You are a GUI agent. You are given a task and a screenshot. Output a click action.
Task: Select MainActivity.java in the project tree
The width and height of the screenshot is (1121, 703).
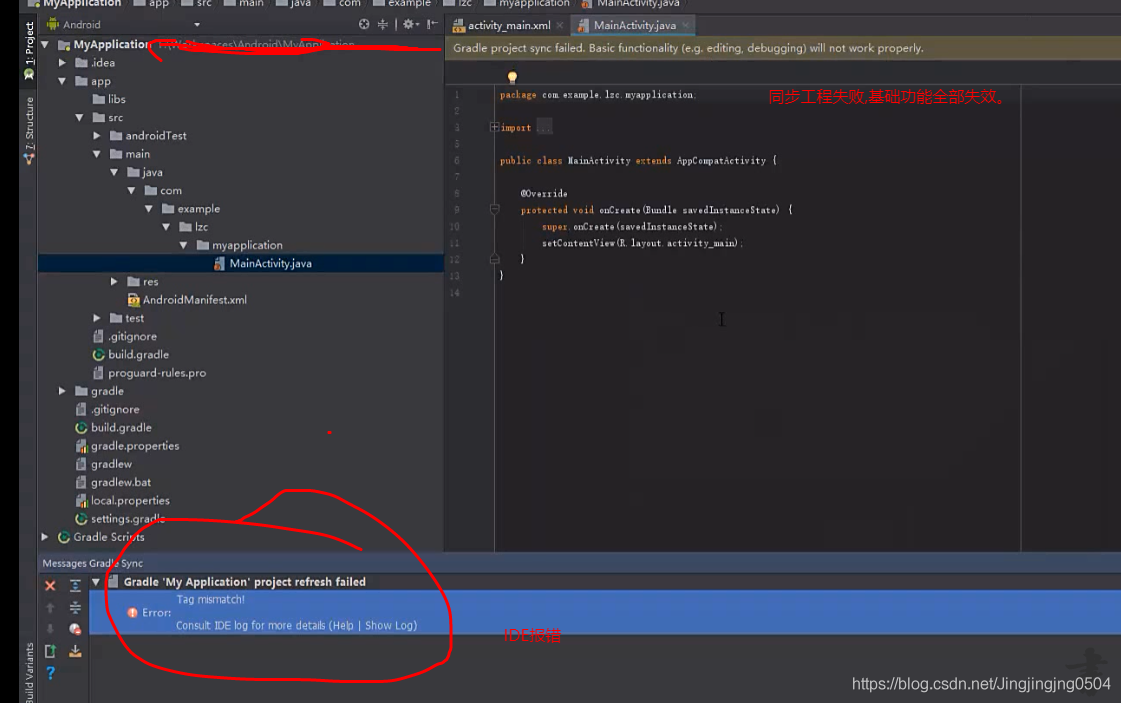coord(270,263)
